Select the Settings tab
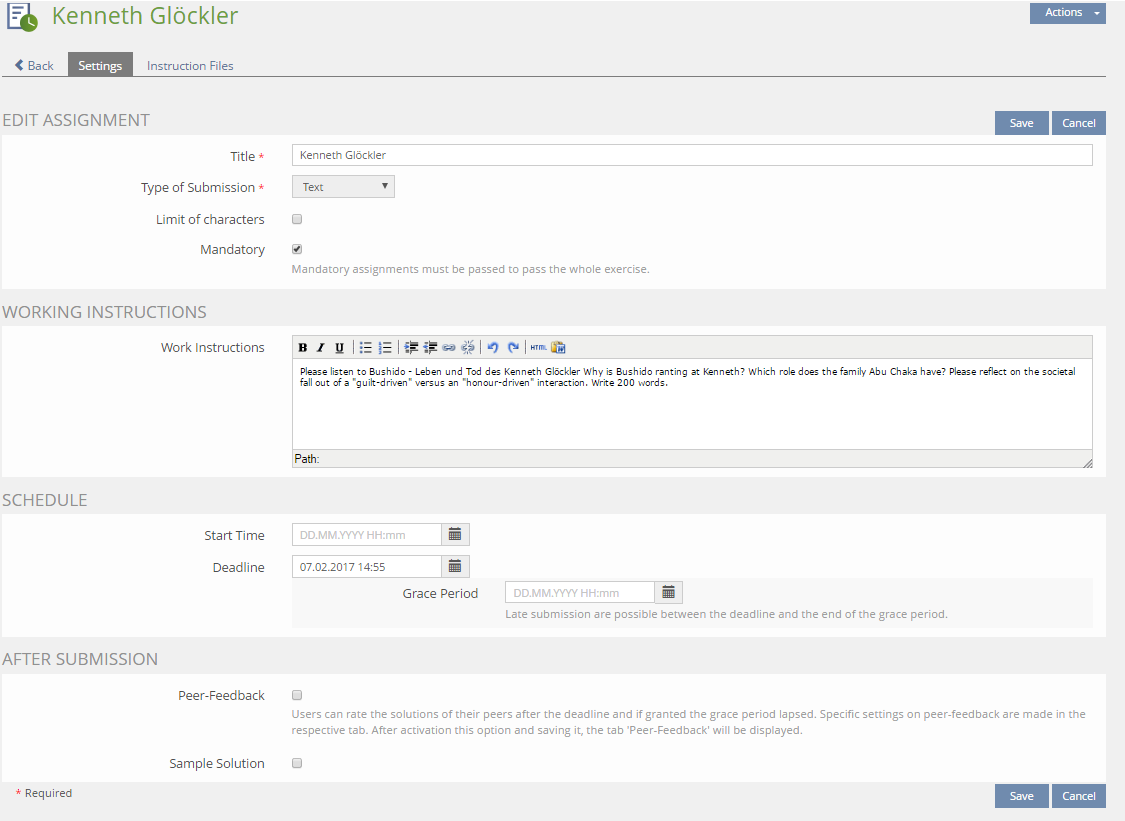 tap(100, 66)
